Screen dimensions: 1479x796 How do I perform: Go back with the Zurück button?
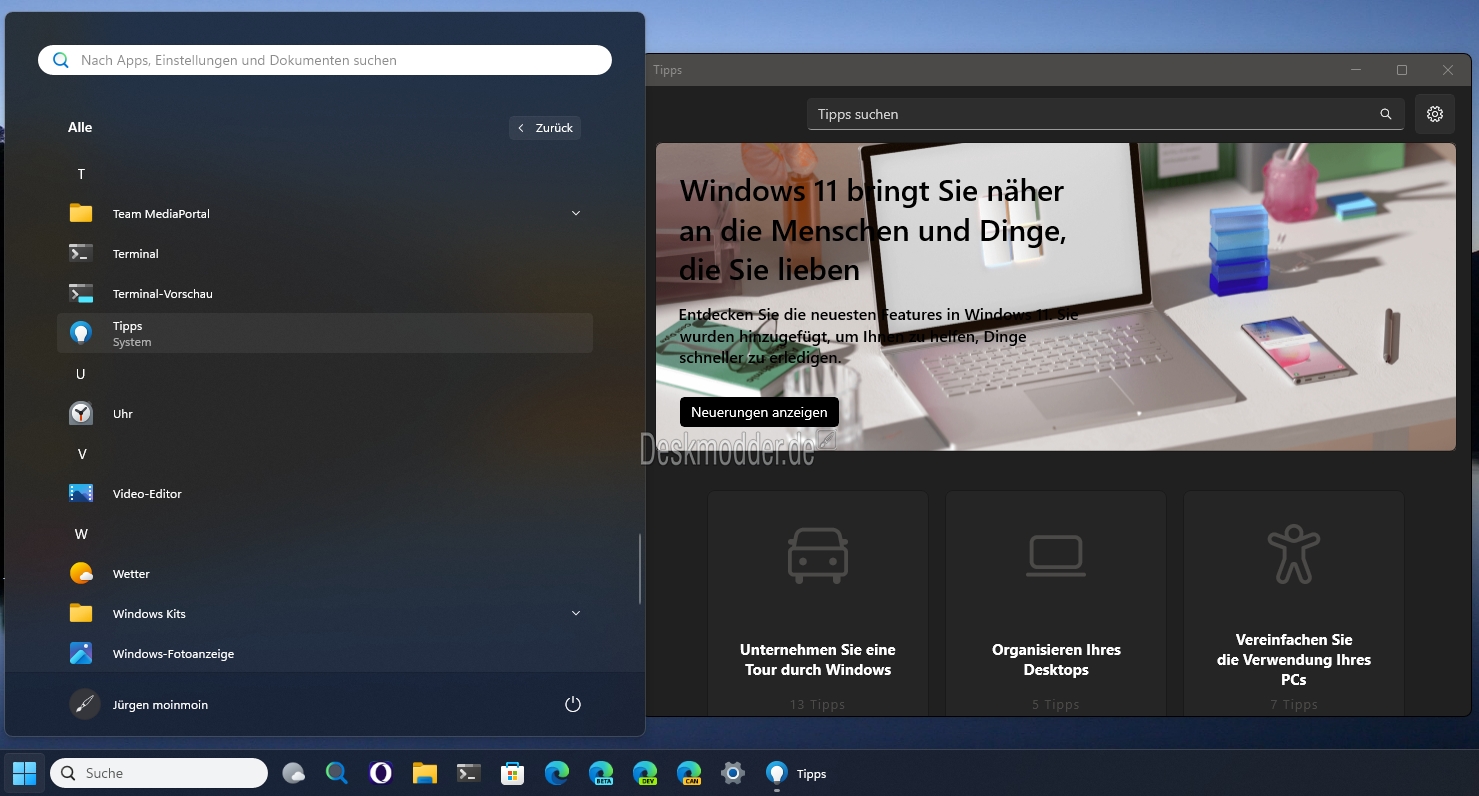coord(545,128)
